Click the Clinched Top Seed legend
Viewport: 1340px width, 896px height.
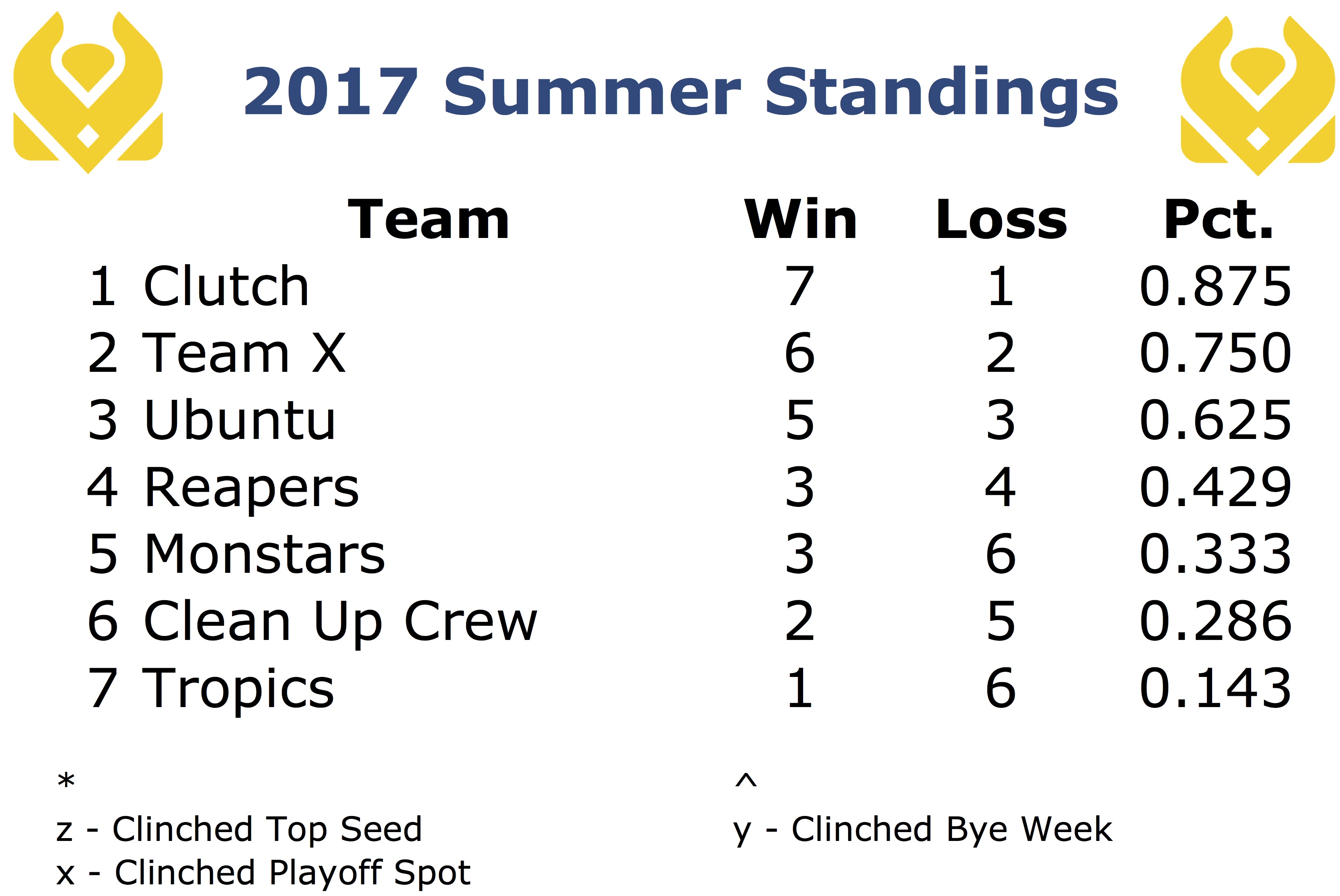click(x=239, y=830)
